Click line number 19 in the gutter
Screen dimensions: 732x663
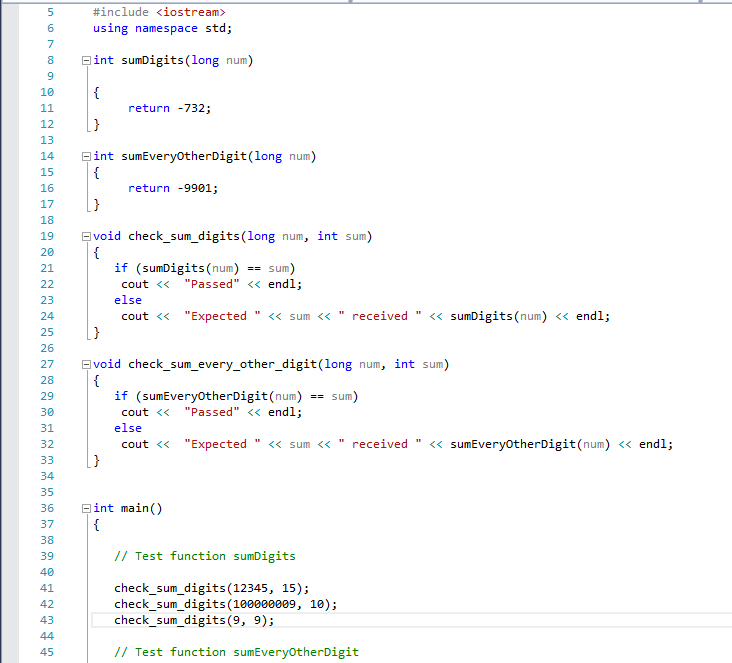pos(47,236)
